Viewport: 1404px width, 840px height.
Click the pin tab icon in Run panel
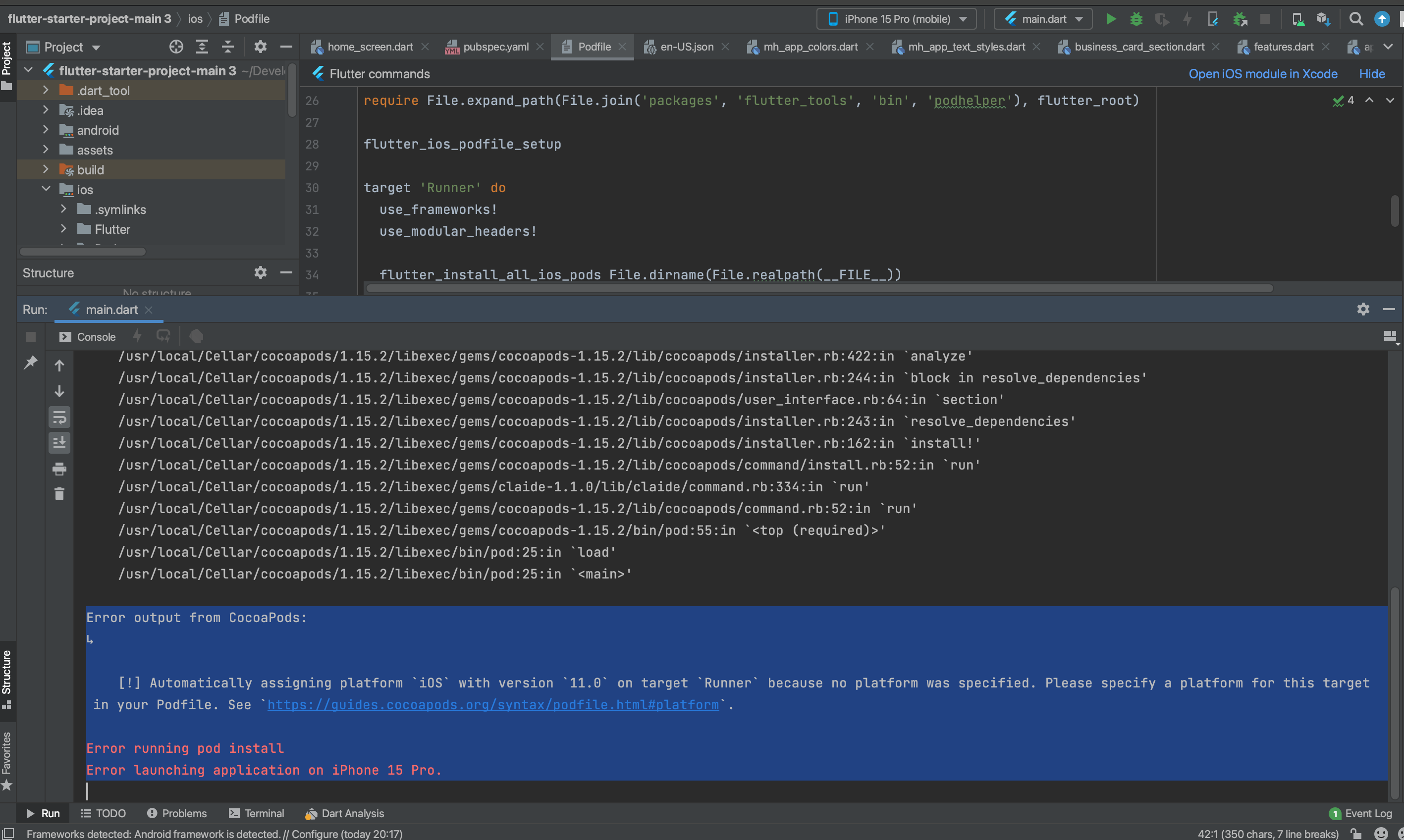click(31, 362)
